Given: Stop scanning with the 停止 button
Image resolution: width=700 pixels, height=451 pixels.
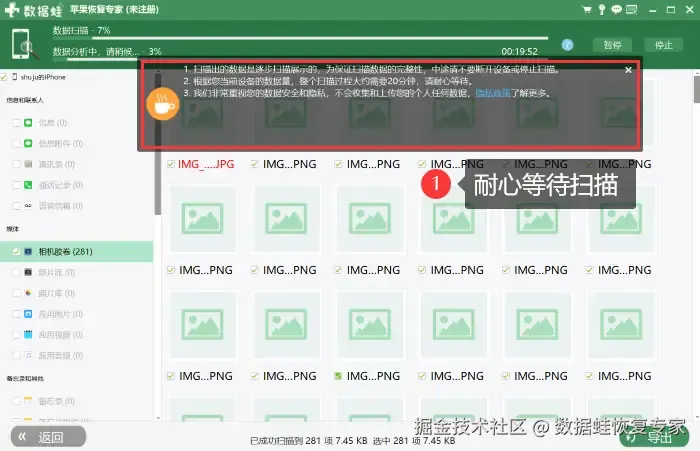Looking at the screenshot, I should tap(663, 45).
